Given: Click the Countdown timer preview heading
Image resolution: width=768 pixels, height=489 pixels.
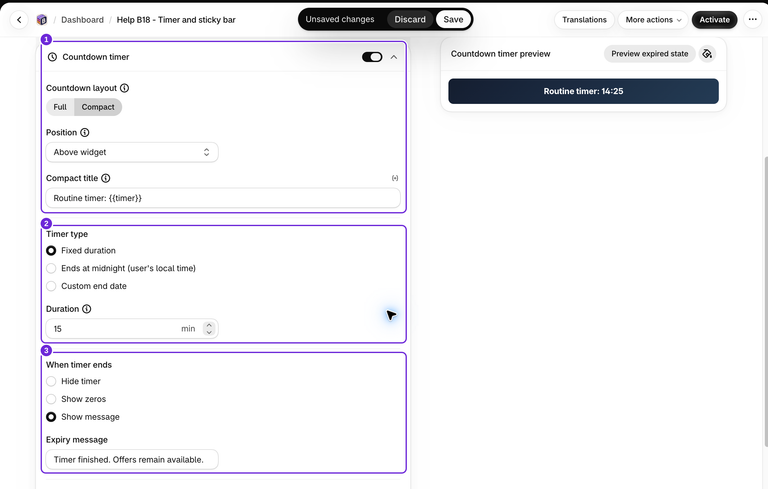Looking at the screenshot, I should (501, 54).
